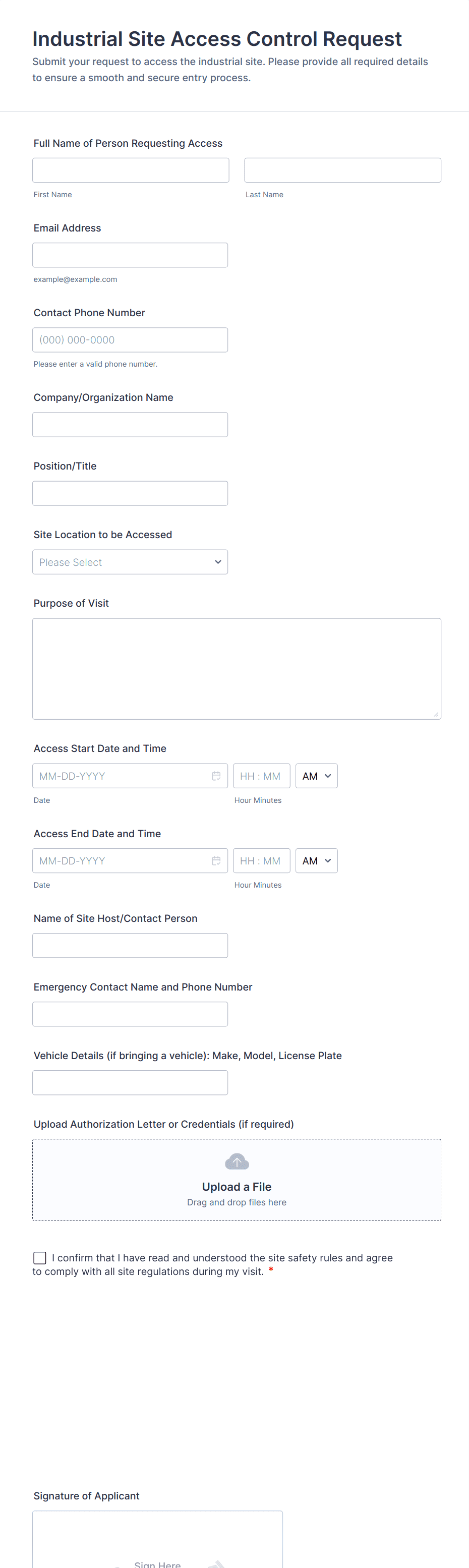Click the Emergency Contact Name and Phone field

point(130,1014)
